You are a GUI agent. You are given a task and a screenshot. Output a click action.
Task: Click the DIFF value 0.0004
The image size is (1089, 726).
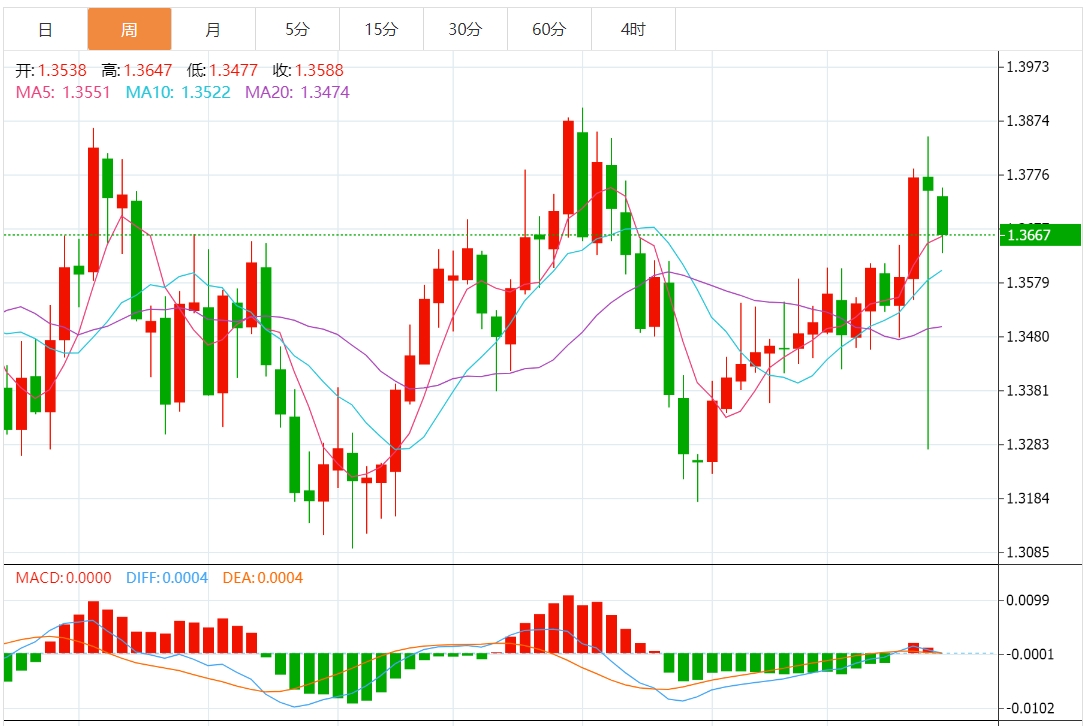coord(185,578)
